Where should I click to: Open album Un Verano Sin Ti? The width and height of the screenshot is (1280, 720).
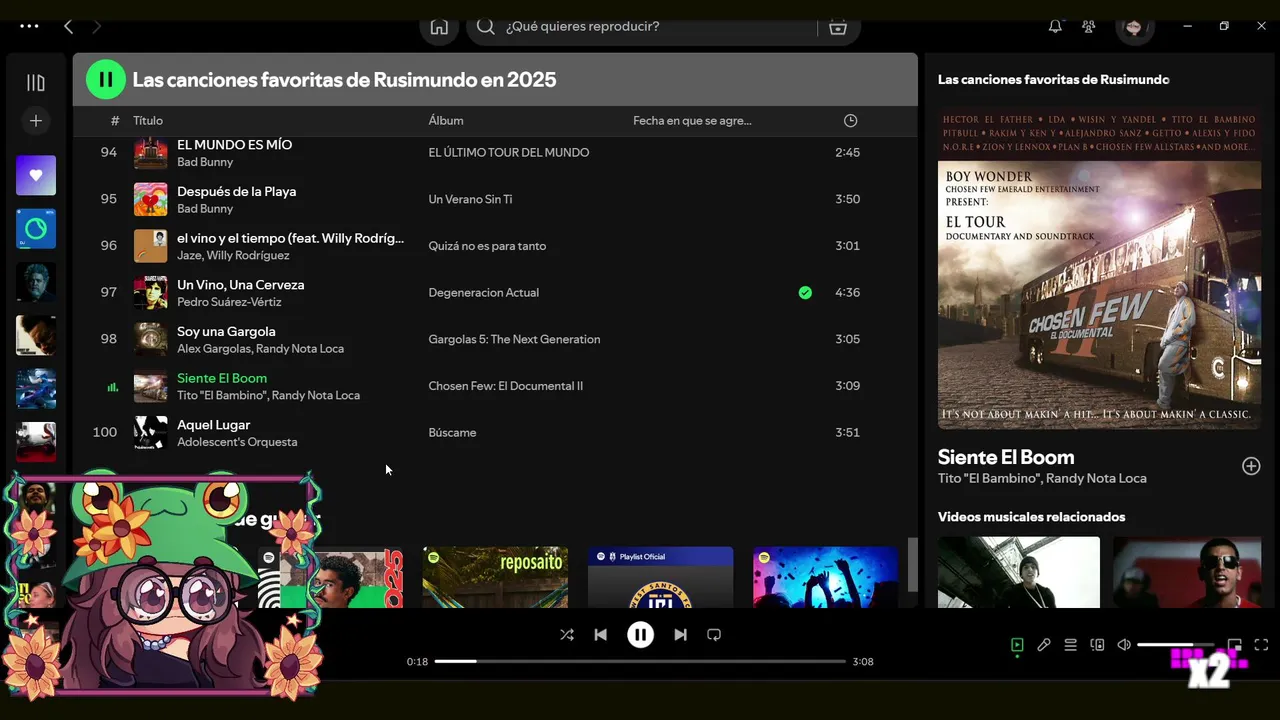coord(470,200)
